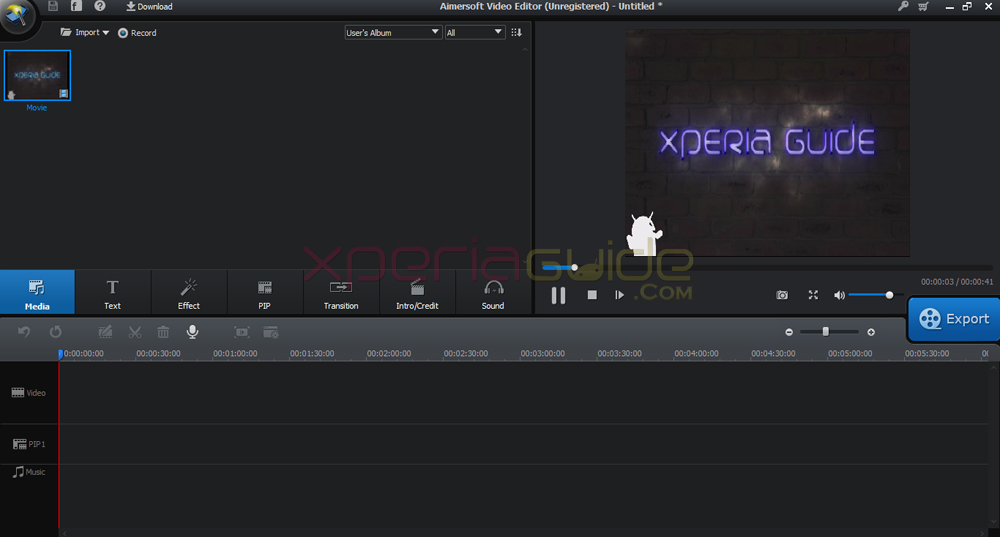
Task: Click the crop clip toolbar icon
Action: tap(242, 332)
